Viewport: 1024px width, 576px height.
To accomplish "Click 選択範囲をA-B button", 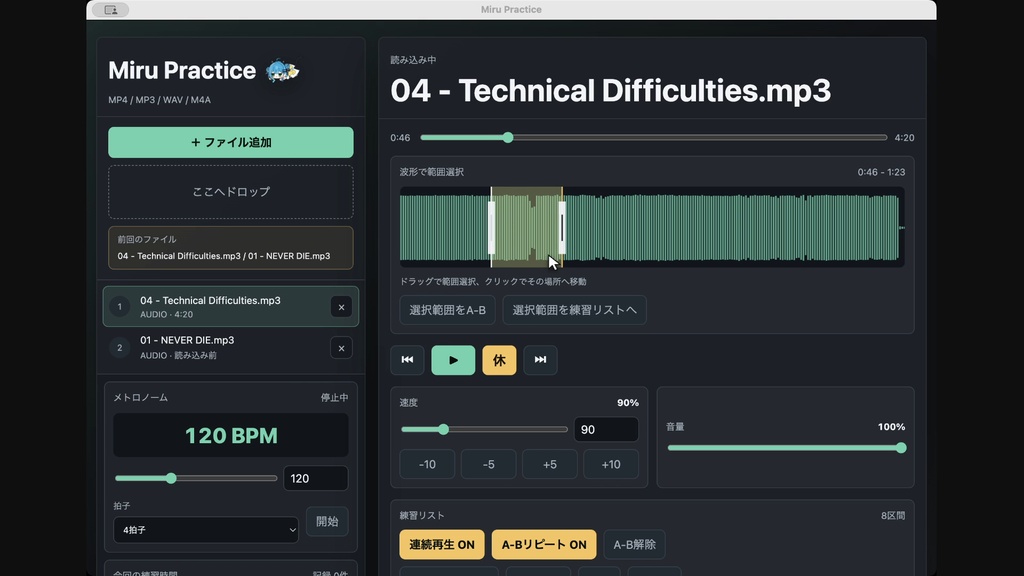I will pyautogui.click(x=447, y=310).
